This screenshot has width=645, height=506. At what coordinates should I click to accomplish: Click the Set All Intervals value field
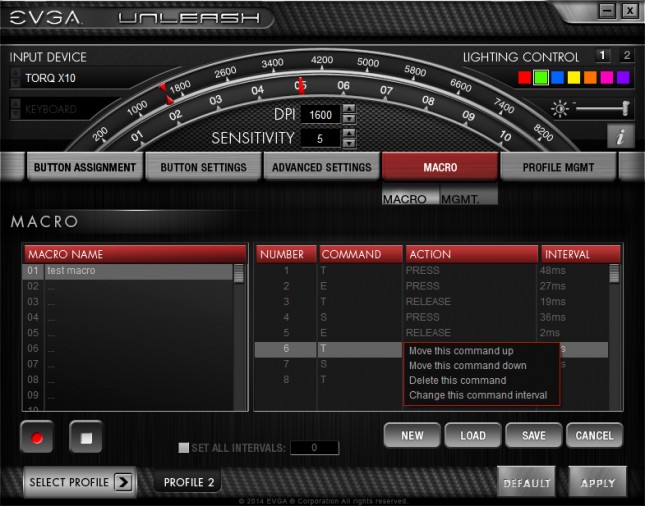click(x=314, y=448)
